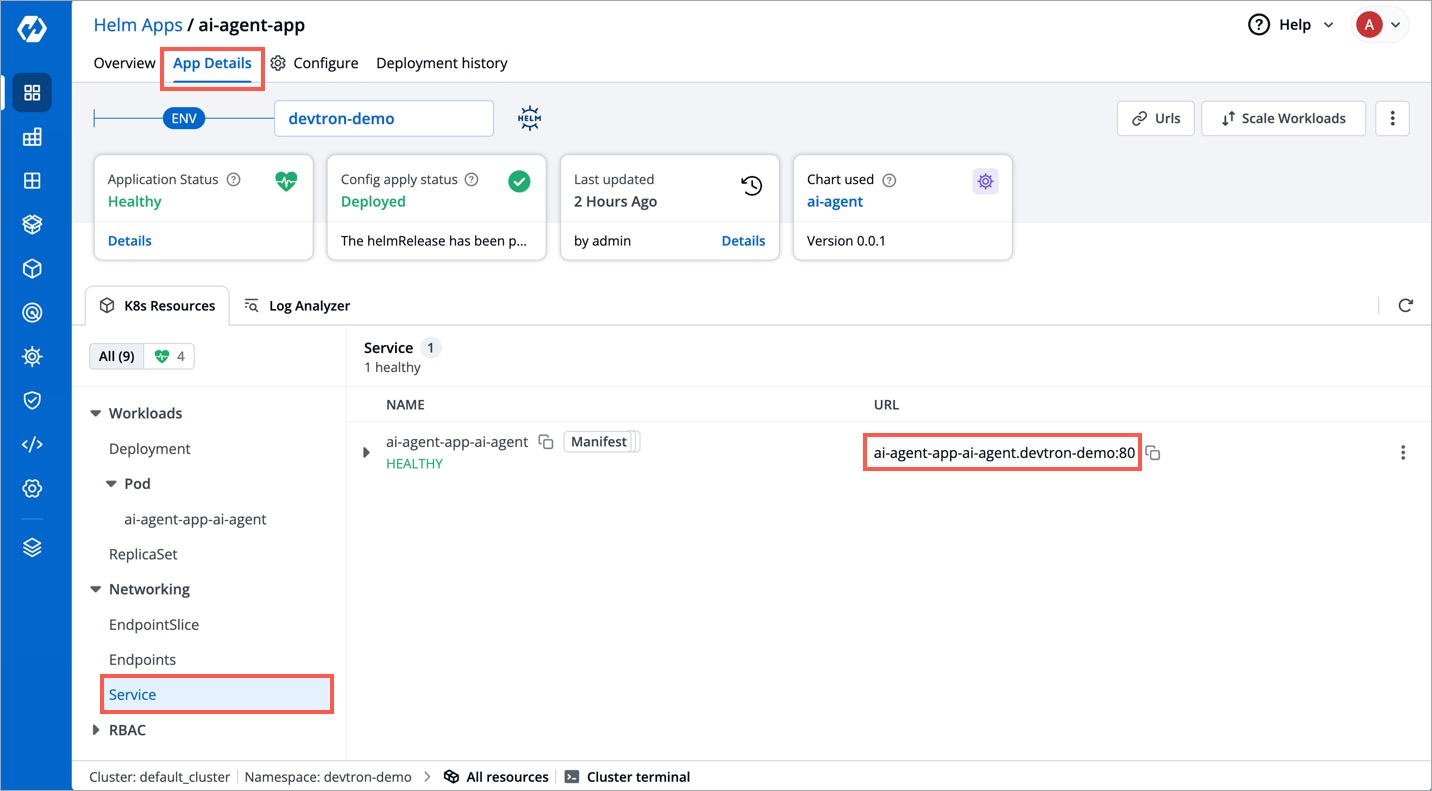Expand the devtron-demo environment selector

tap(383, 118)
